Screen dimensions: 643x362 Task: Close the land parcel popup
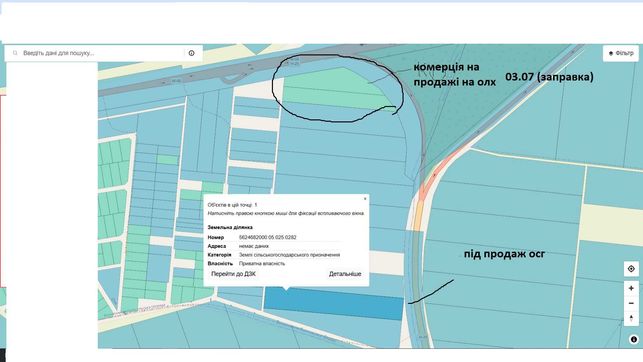365,199
